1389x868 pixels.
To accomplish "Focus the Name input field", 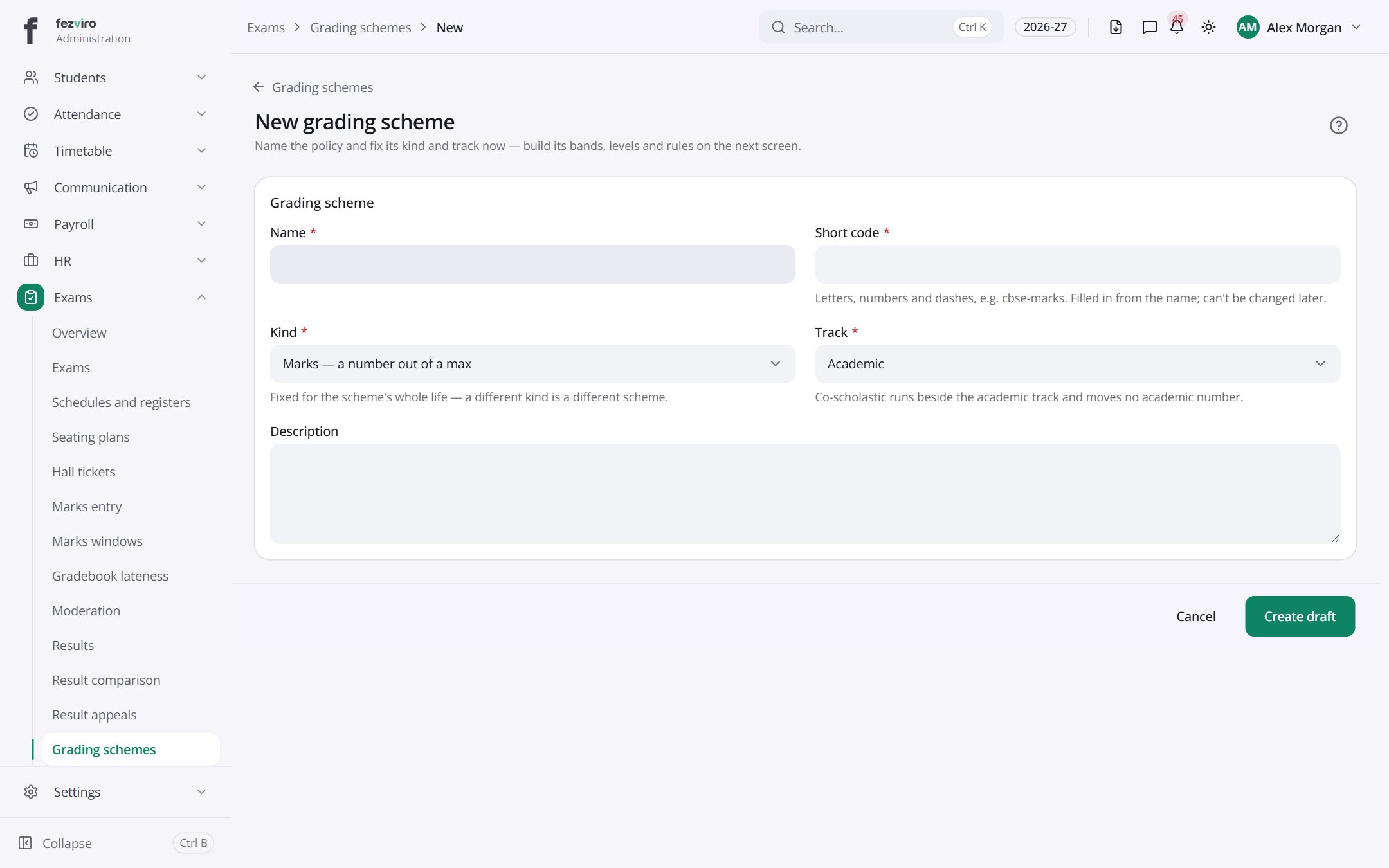I will [532, 264].
